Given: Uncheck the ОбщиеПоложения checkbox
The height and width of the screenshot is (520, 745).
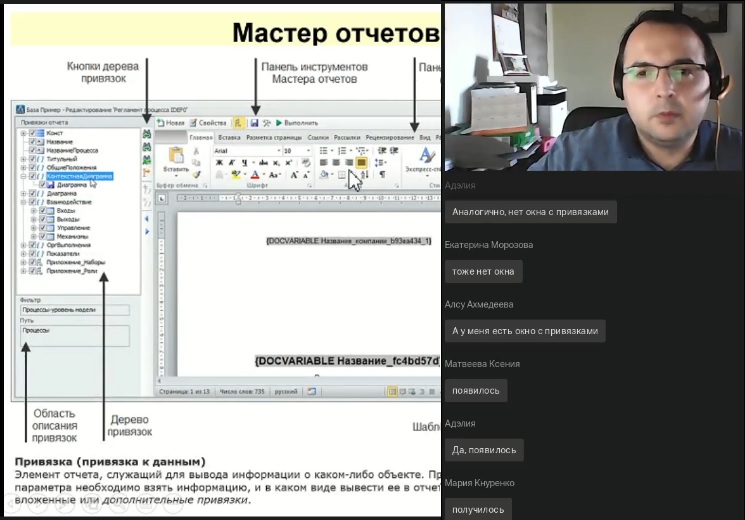Looking at the screenshot, I should pyautogui.click(x=32, y=167).
